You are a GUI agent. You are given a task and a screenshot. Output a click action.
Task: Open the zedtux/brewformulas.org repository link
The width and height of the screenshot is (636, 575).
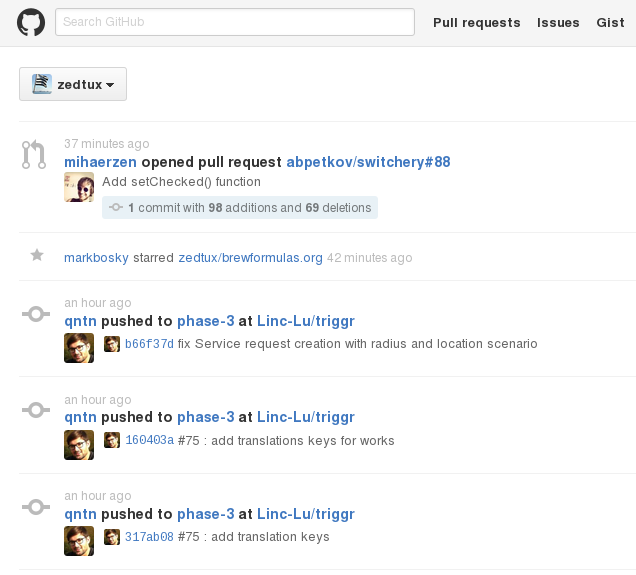click(250, 258)
